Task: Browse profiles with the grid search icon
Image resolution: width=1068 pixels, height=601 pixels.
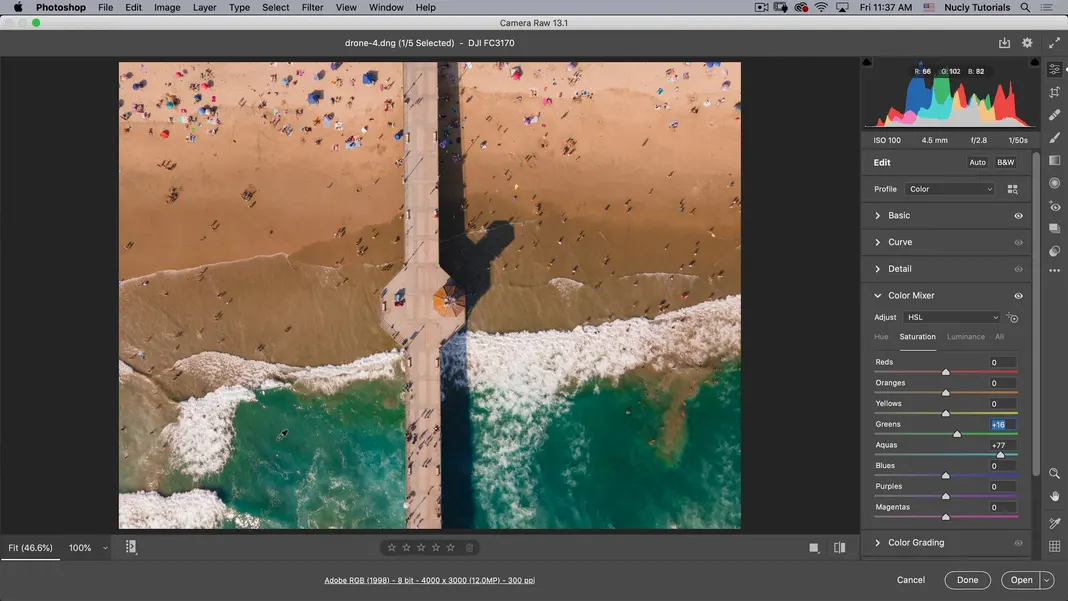Action: point(1013,189)
